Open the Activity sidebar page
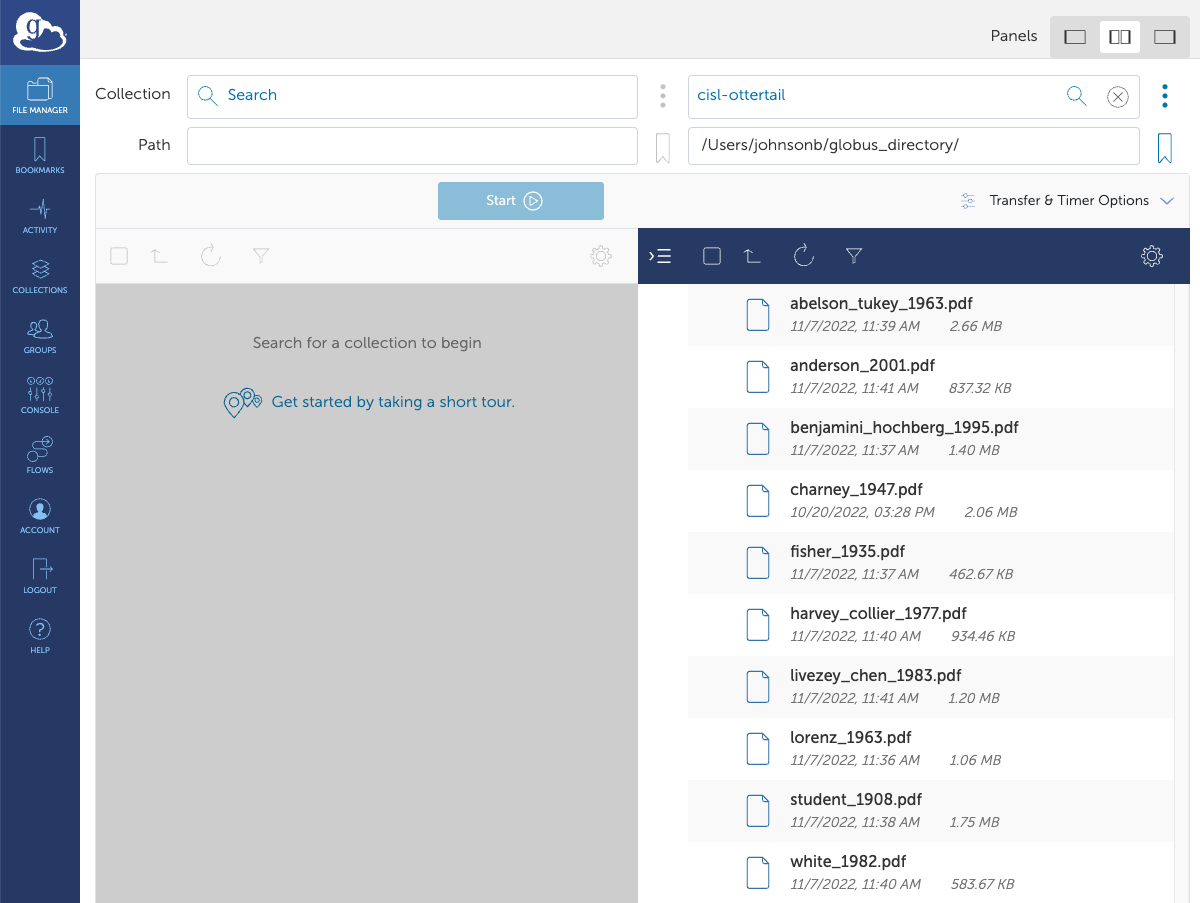This screenshot has height=903, width=1200. click(x=40, y=216)
